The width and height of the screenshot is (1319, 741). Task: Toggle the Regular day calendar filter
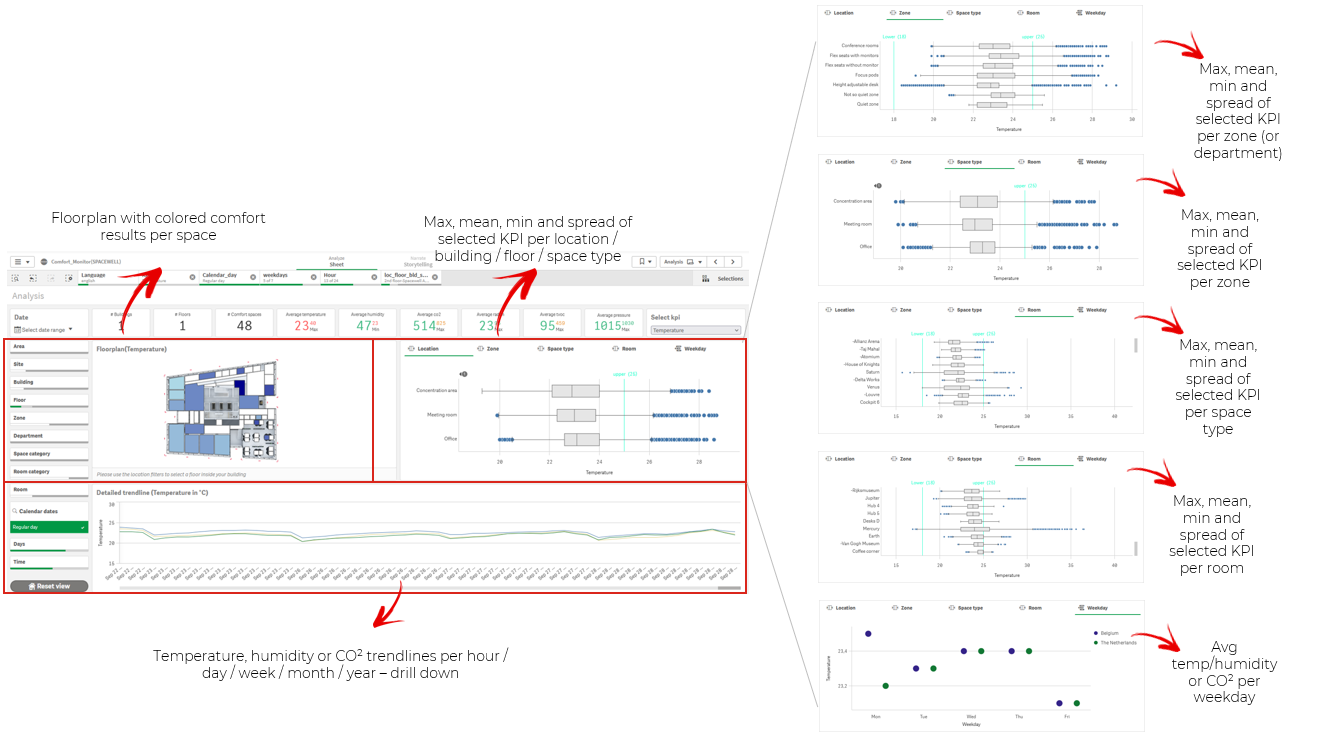coord(49,526)
